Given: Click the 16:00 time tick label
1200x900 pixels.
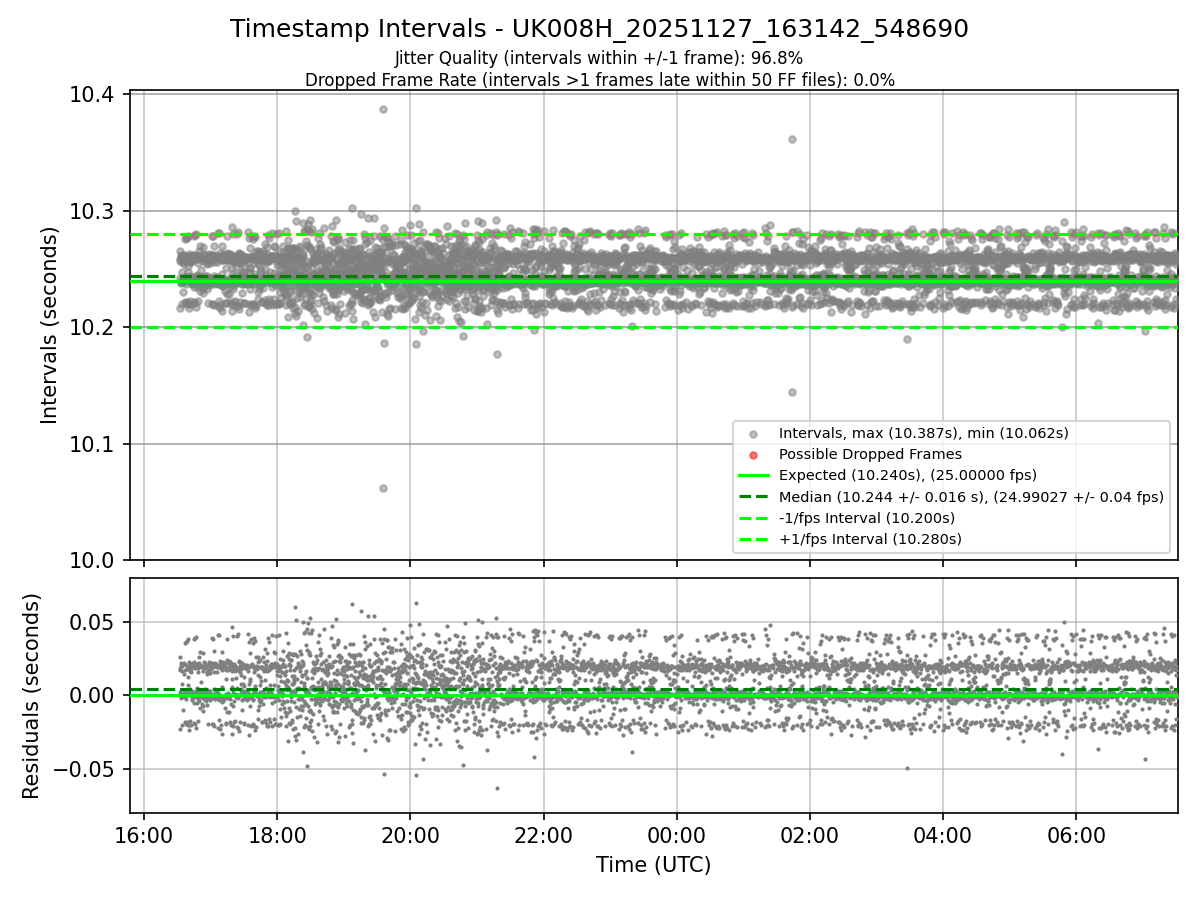Looking at the screenshot, I should [x=144, y=834].
